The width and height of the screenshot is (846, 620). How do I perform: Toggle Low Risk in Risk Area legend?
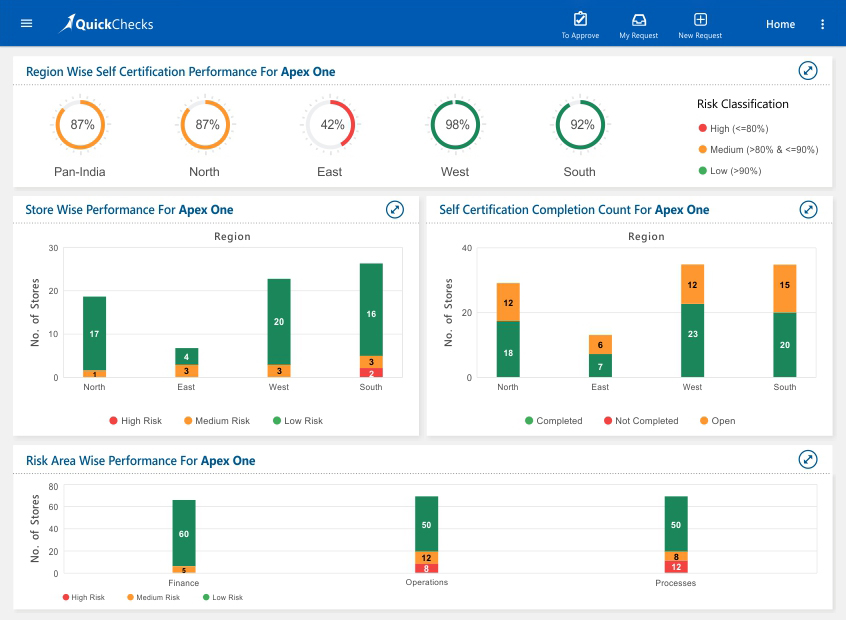pyautogui.click(x=223, y=597)
